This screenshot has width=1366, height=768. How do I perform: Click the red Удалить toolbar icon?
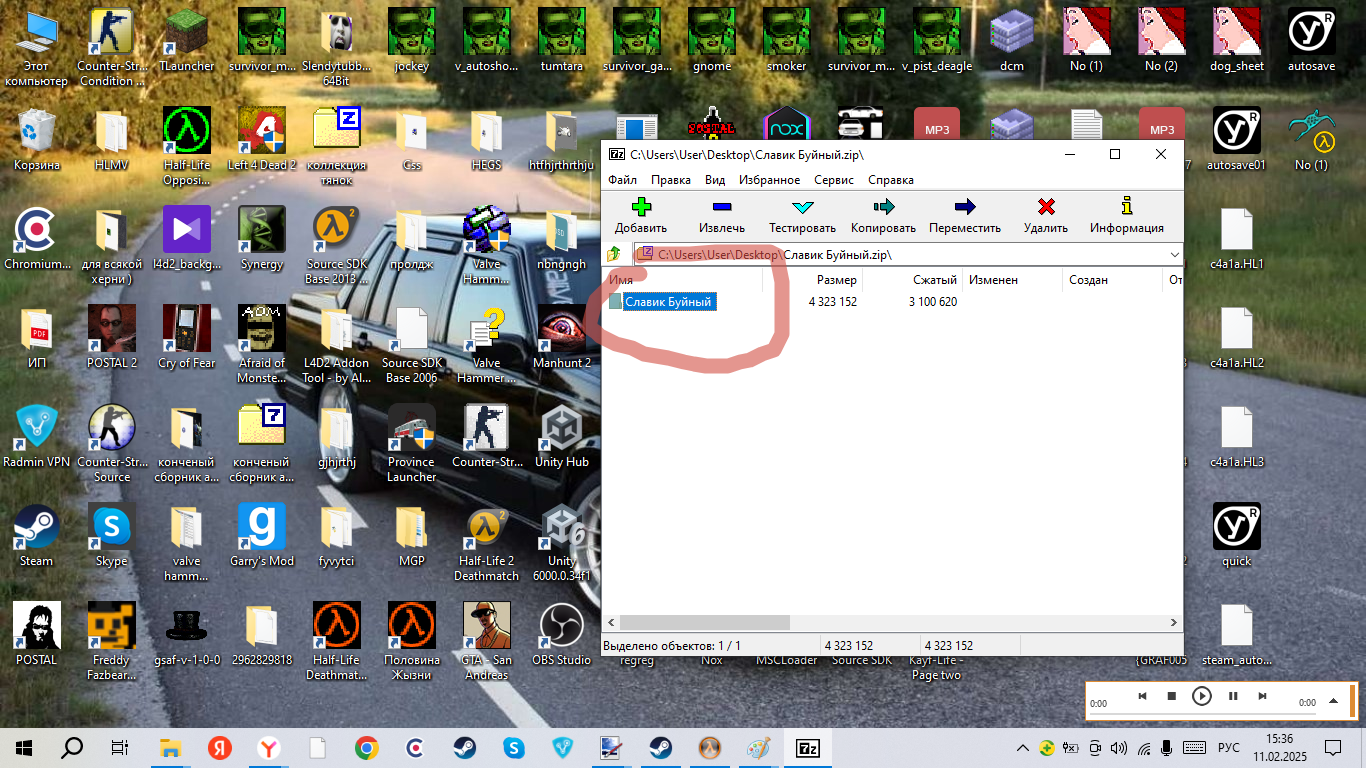click(1046, 207)
